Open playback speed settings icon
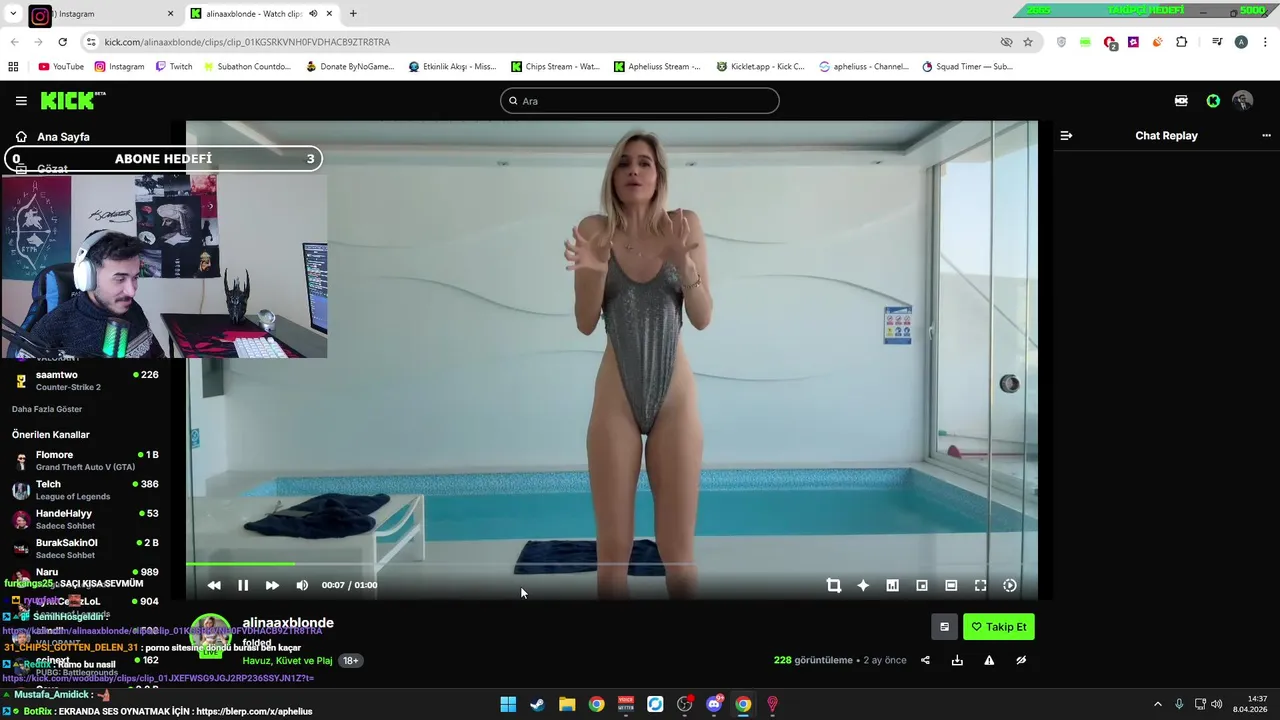 1010,585
